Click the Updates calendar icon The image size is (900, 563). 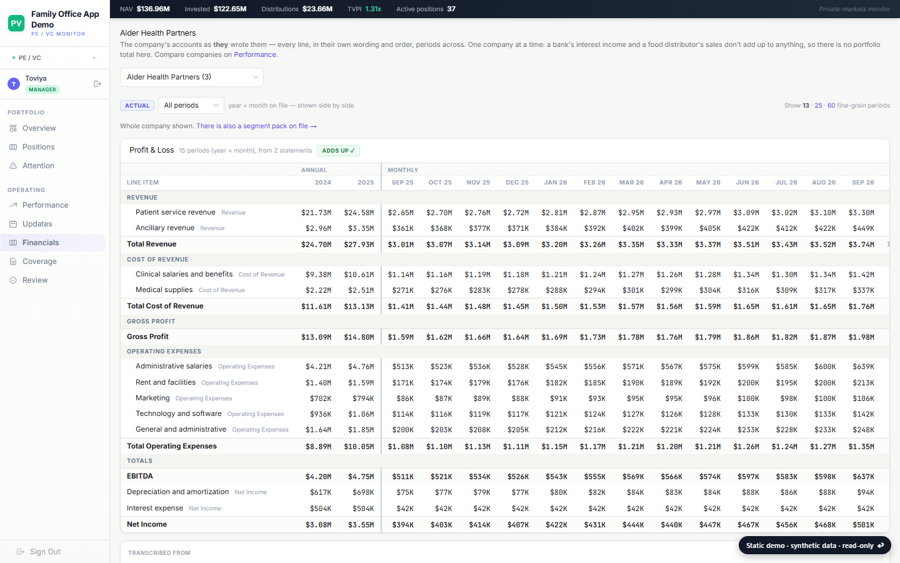click(13, 224)
